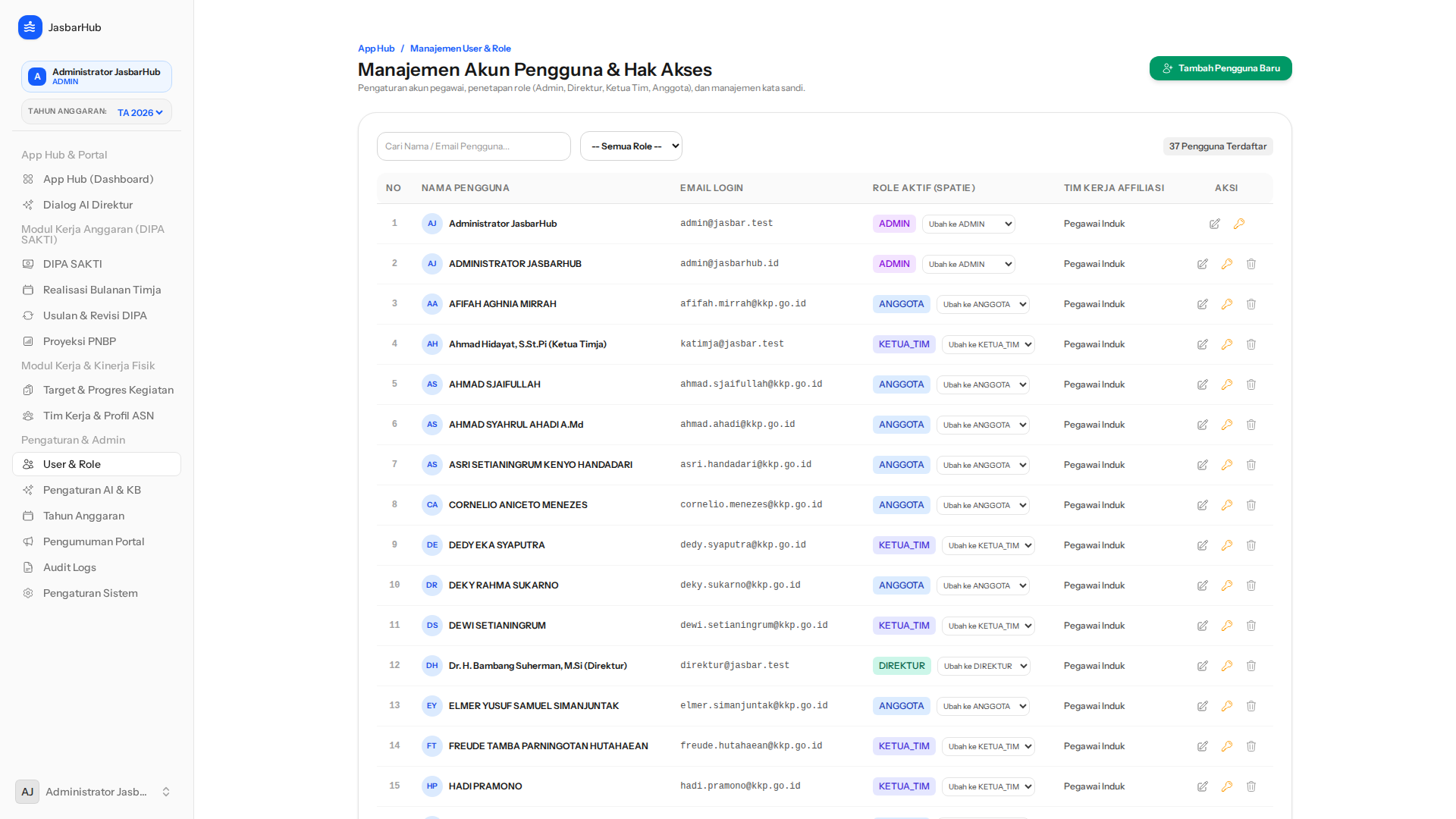Go to Dialog AI Direktur
The image size is (1456, 819).
point(97,205)
